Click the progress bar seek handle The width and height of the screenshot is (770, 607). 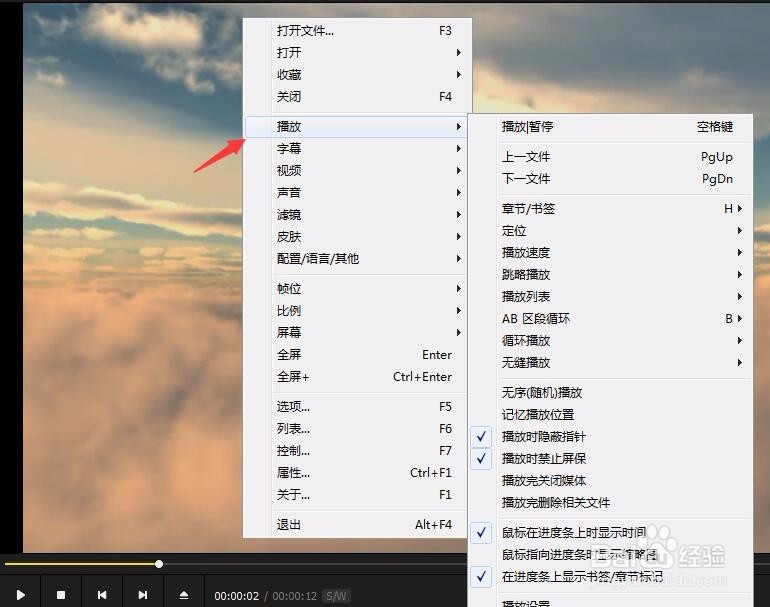pyautogui.click(x=159, y=564)
